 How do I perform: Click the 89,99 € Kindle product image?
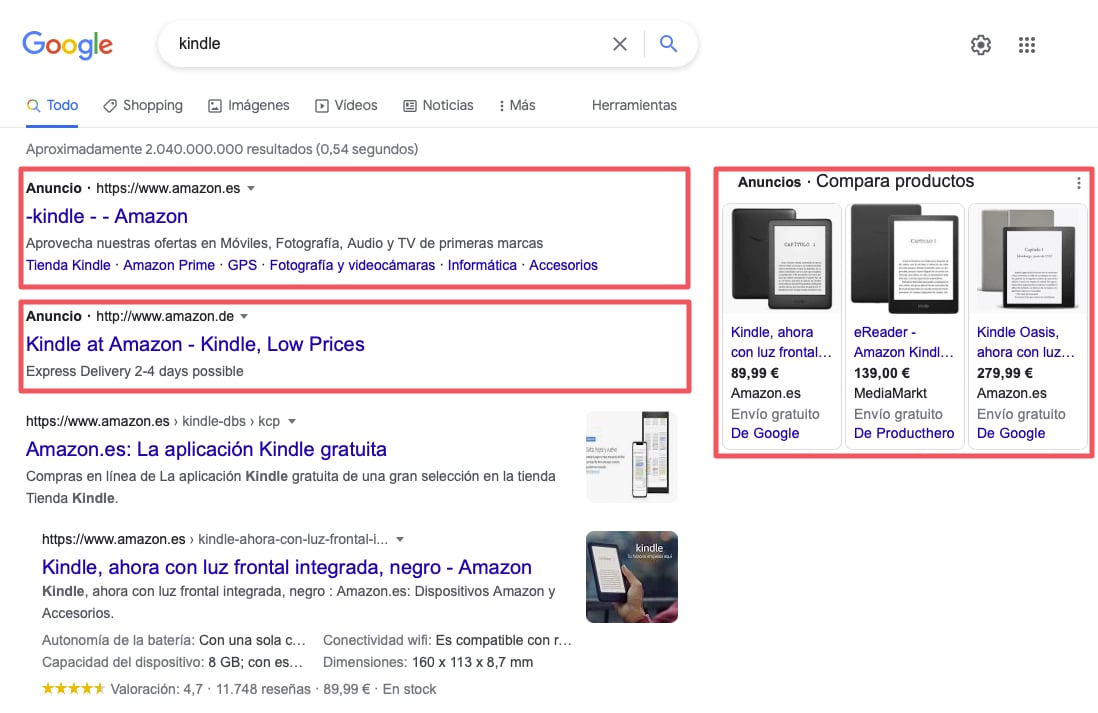pos(781,259)
